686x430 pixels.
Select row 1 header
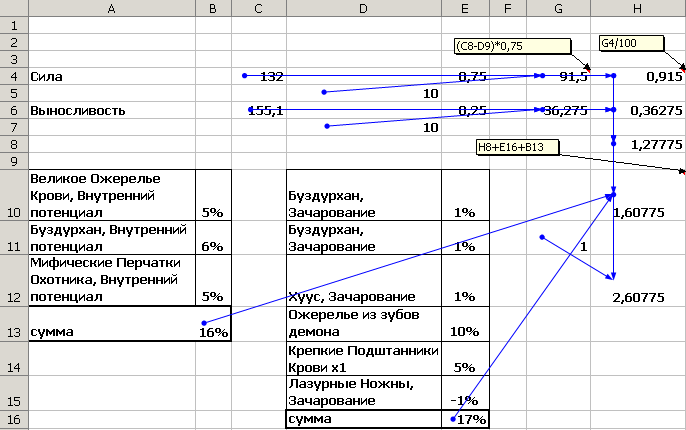pyautogui.click(x=14, y=25)
